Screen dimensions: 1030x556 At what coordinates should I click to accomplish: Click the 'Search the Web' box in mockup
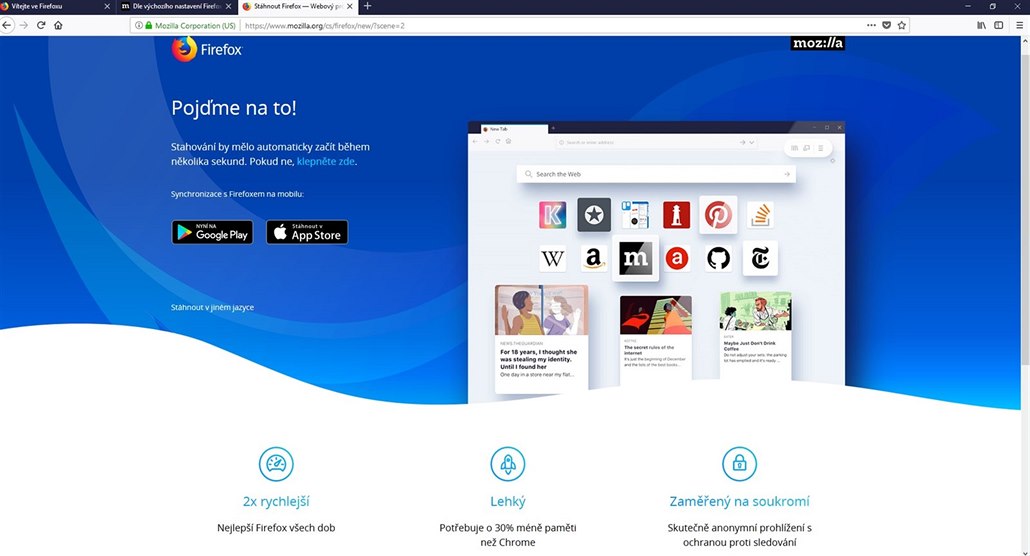click(x=656, y=174)
